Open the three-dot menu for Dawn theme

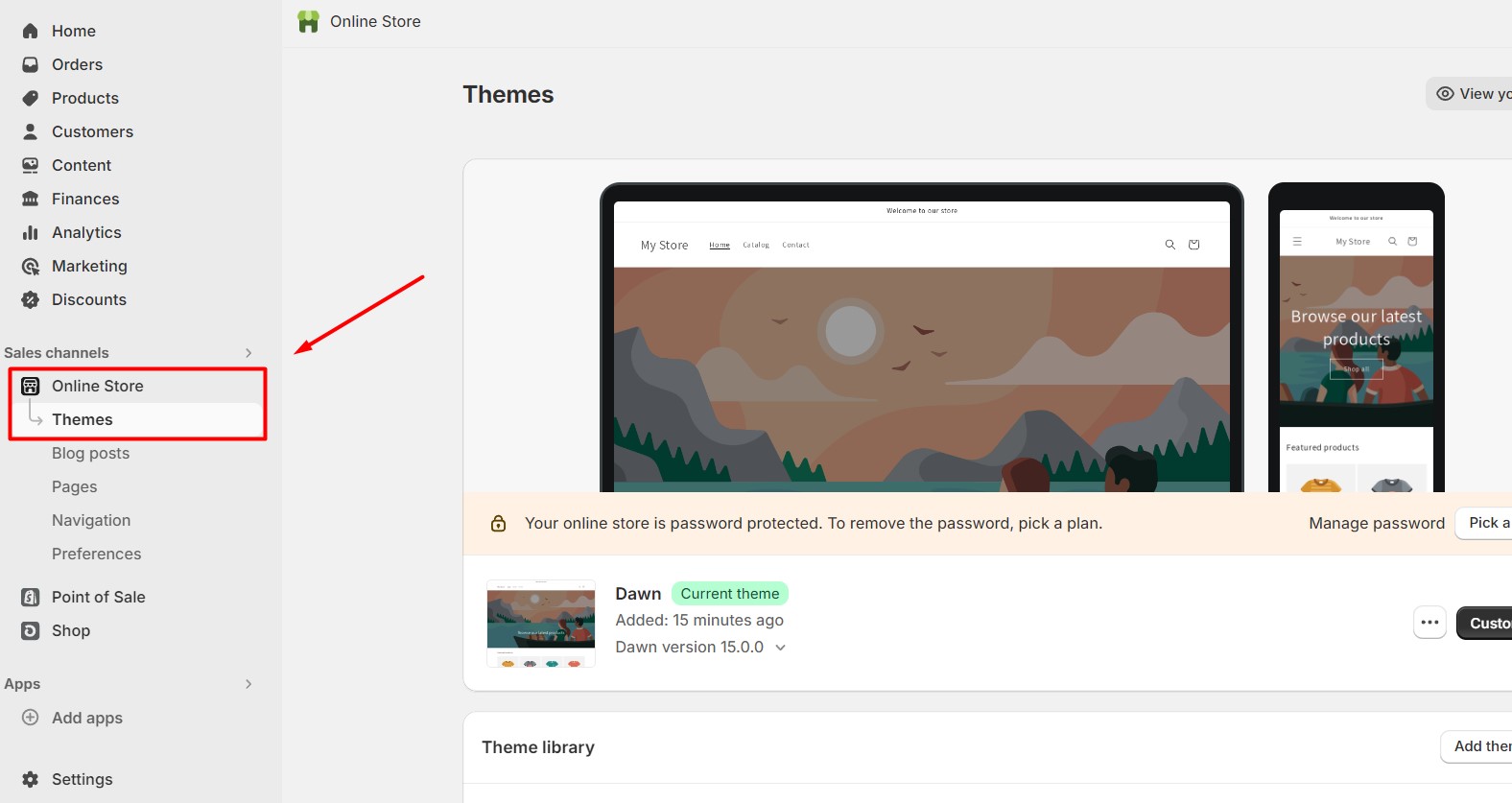[x=1429, y=623]
